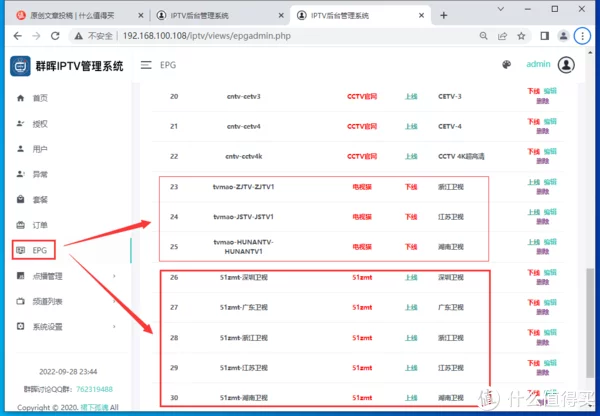Image resolution: width=600 pixels, height=416 pixels.
Task: Open the Chrome profile icon
Action: click(563, 36)
